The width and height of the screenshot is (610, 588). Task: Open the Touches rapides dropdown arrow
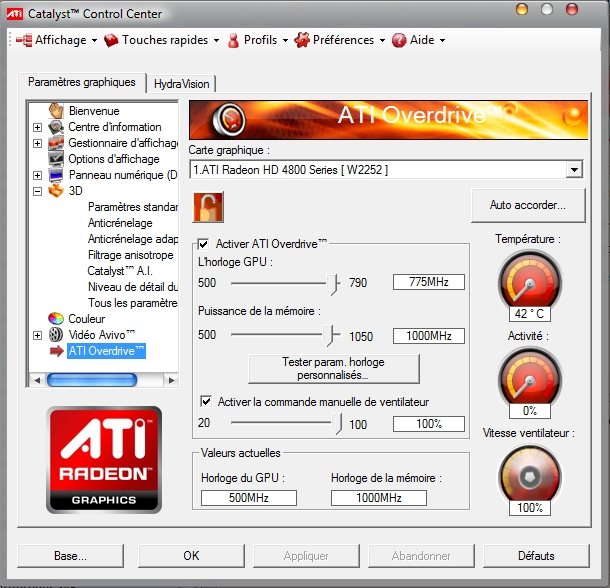tap(216, 40)
